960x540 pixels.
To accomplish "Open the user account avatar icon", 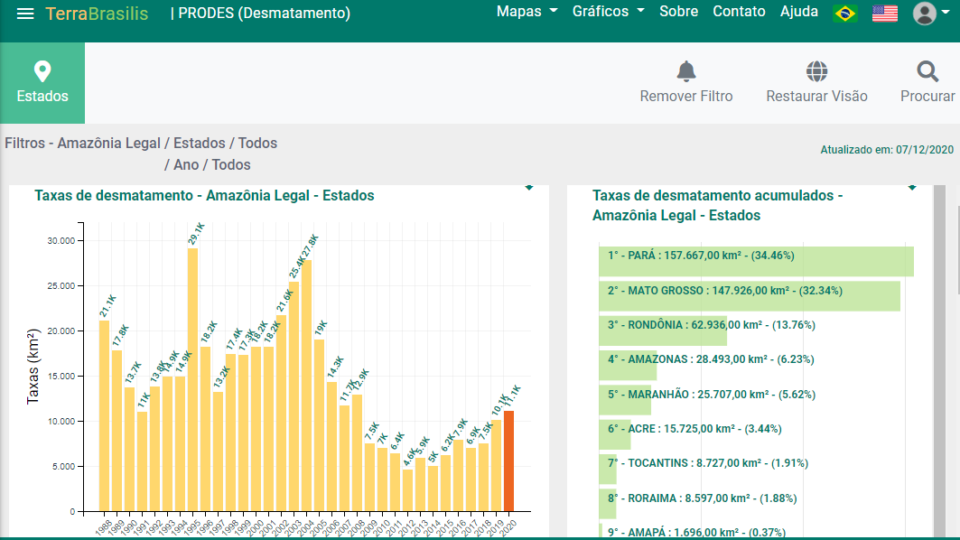I will [924, 13].
